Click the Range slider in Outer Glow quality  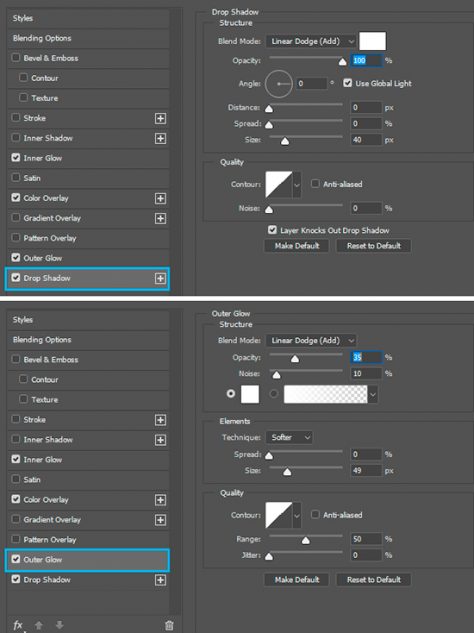(x=306, y=539)
